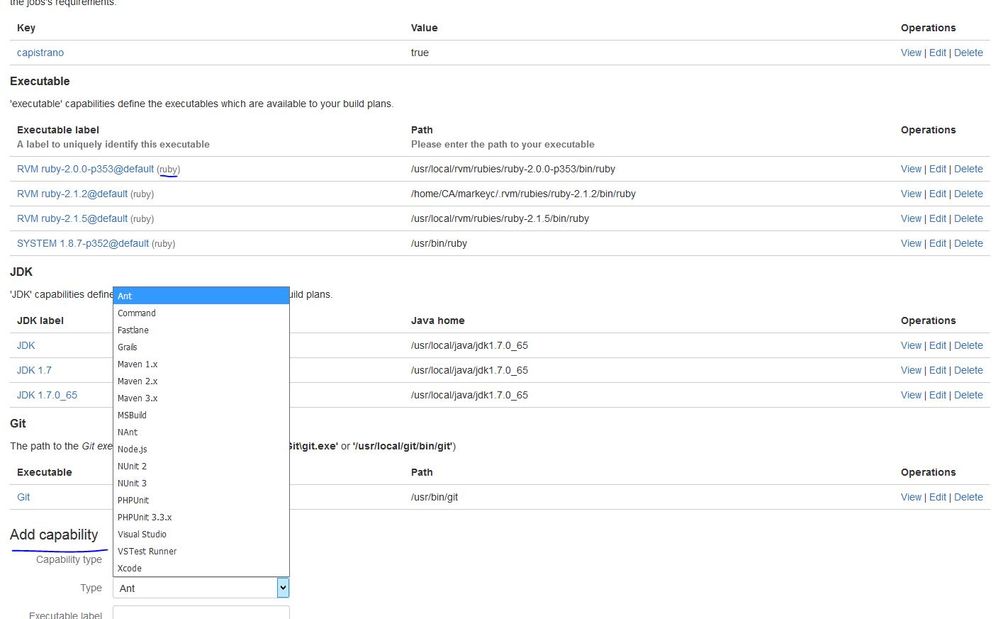Screen dimensions: 998x619
Task: Open RVM ruby-2.1.5@default link
Action: [72, 219]
